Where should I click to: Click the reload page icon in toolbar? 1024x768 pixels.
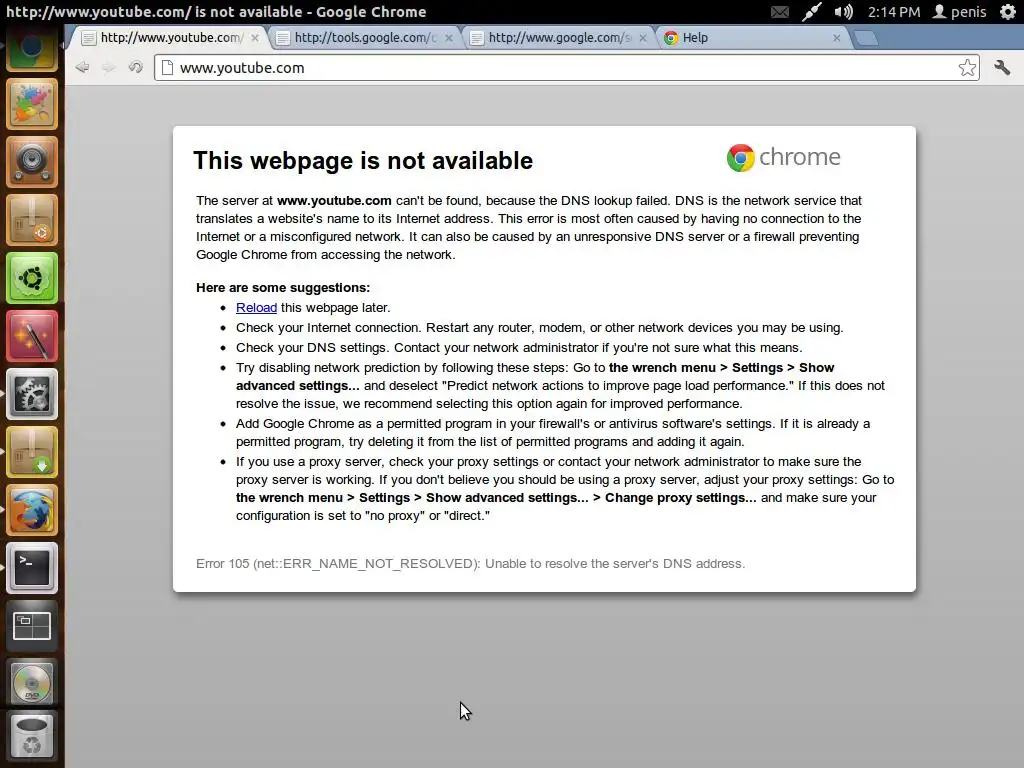pyautogui.click(x=135, y=67)
